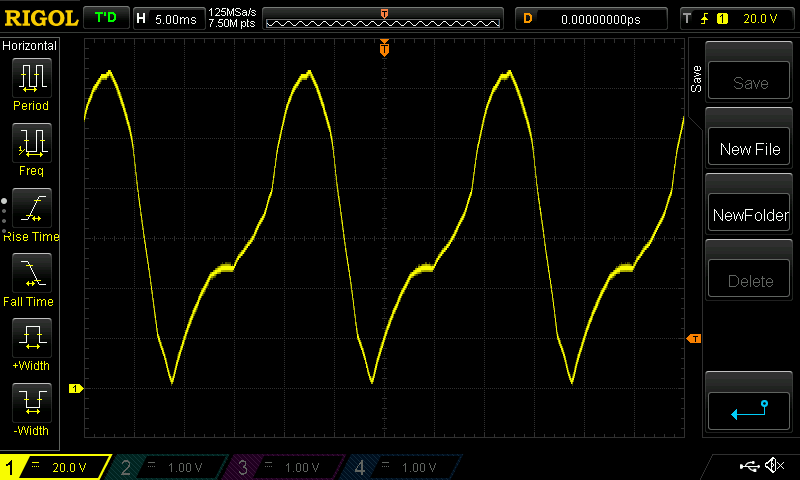Click the orange trigger position marker at top
This screenshot has height=480, width=800.
pos(384,48)
